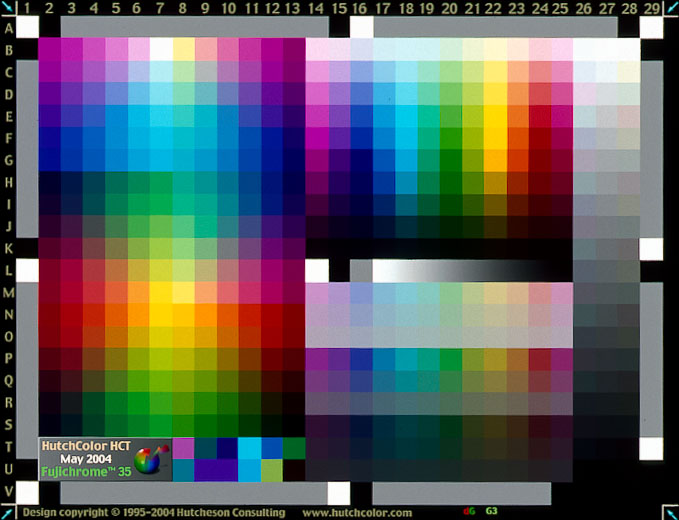Viewport: 679px width, 520px height.
Task: Pick the green swatch at row F column 20
Action: (x=451, y=138)
